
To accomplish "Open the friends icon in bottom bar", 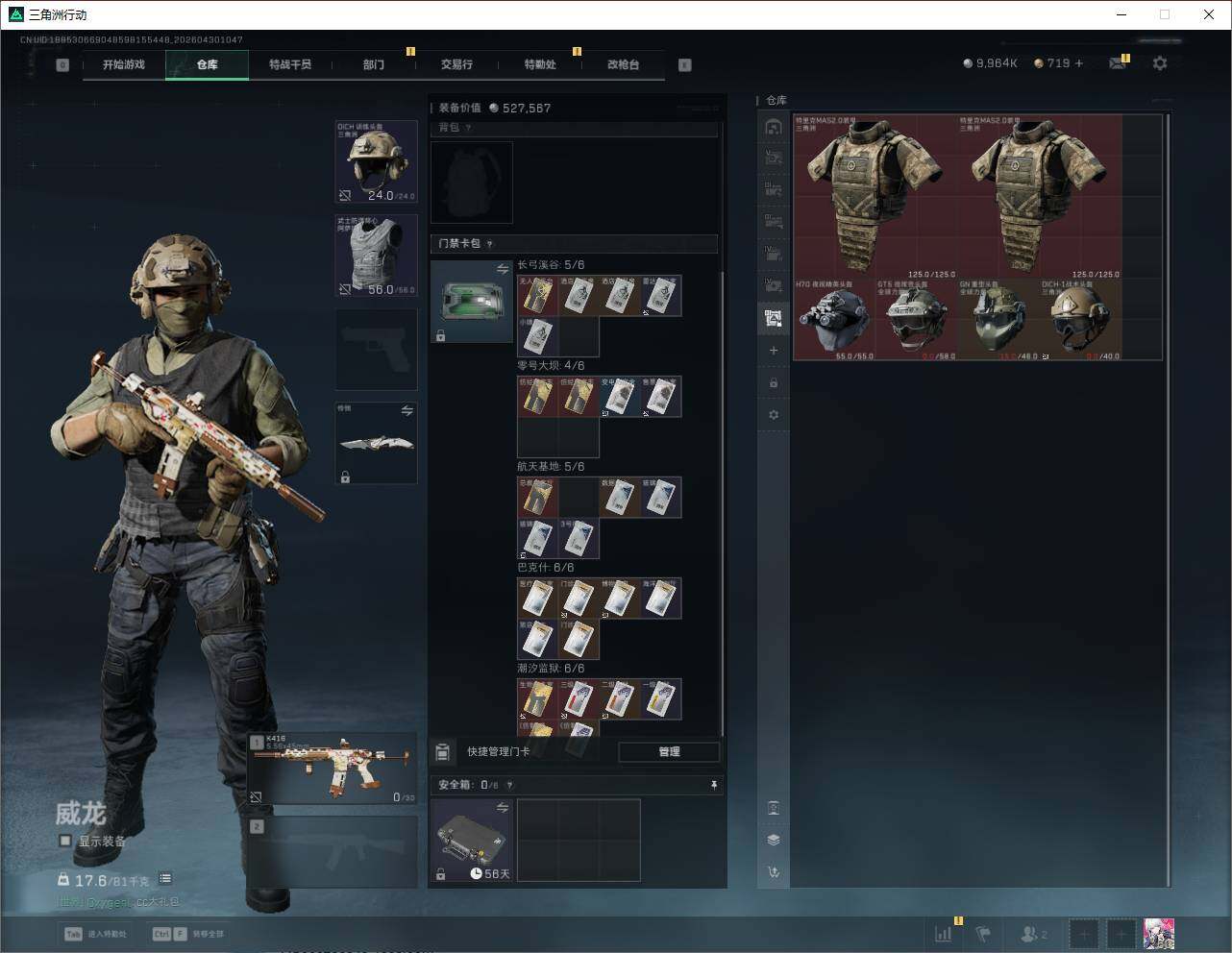I will click(1033, 933).
